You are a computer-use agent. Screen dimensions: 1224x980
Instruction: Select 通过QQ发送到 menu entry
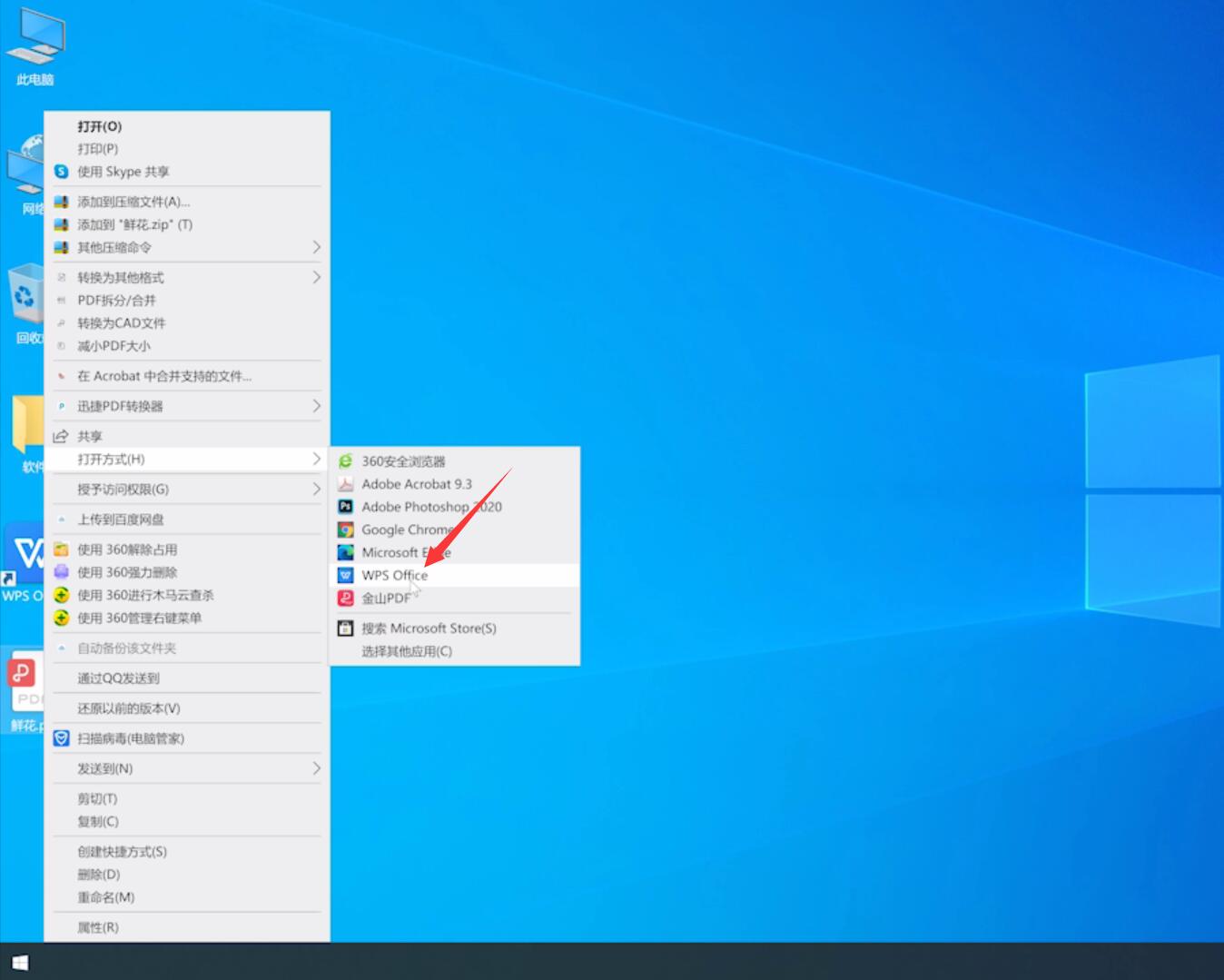click(187, 678)
